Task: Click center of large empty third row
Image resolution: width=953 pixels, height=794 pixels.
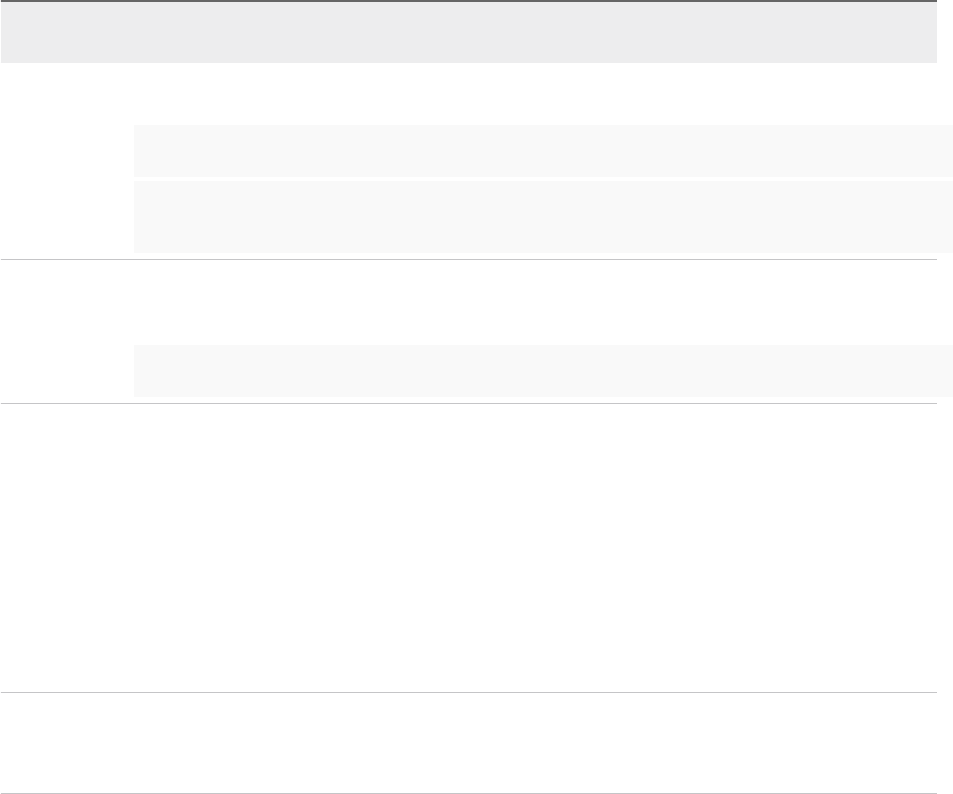Action: pyautogui.click(x=468, y=548)
